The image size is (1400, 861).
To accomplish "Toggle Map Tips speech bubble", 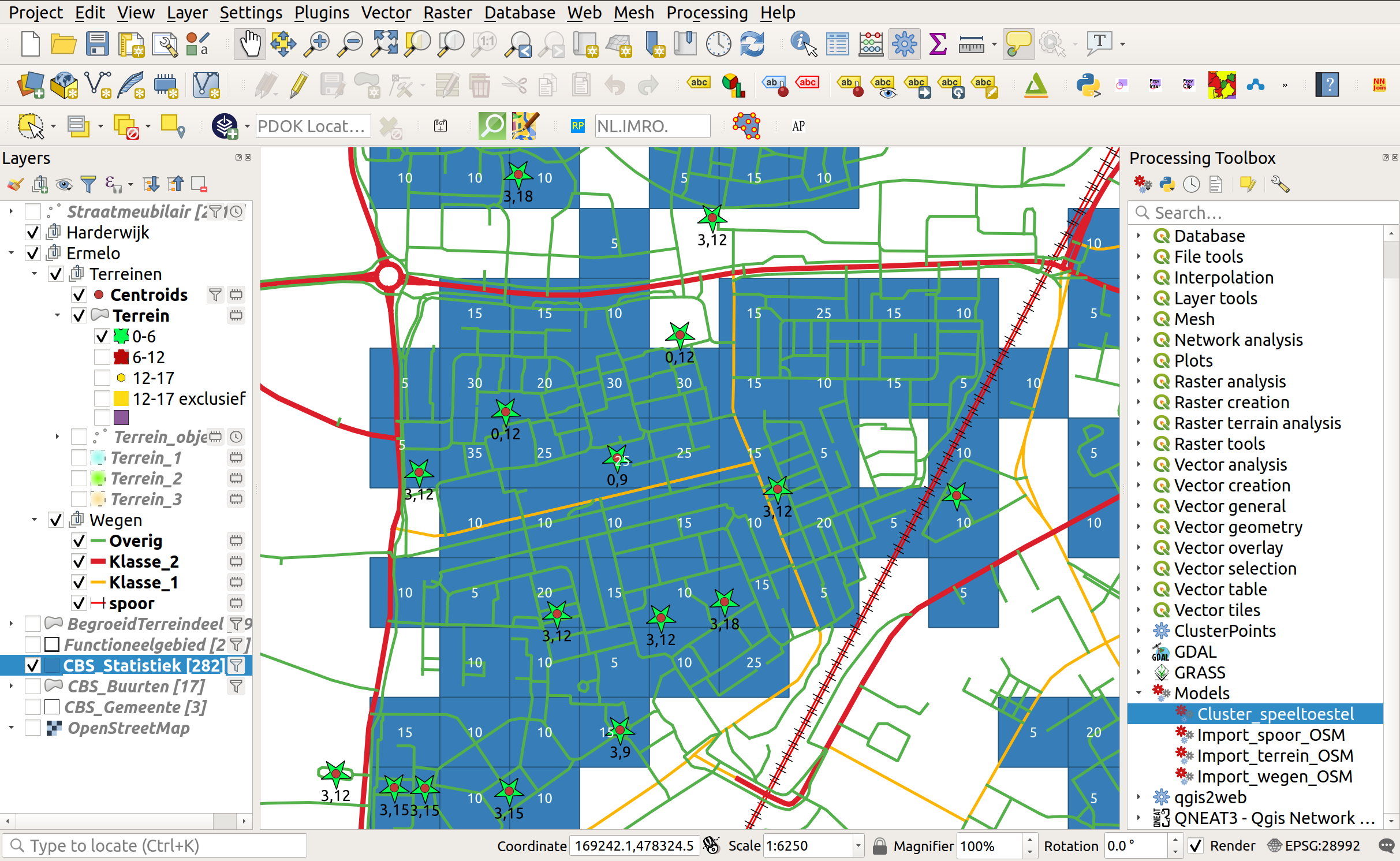I will coord(1018,44).
